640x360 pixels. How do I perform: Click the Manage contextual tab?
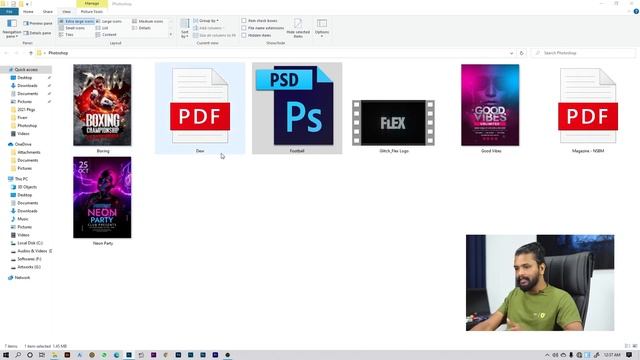(x=92, y=3)
